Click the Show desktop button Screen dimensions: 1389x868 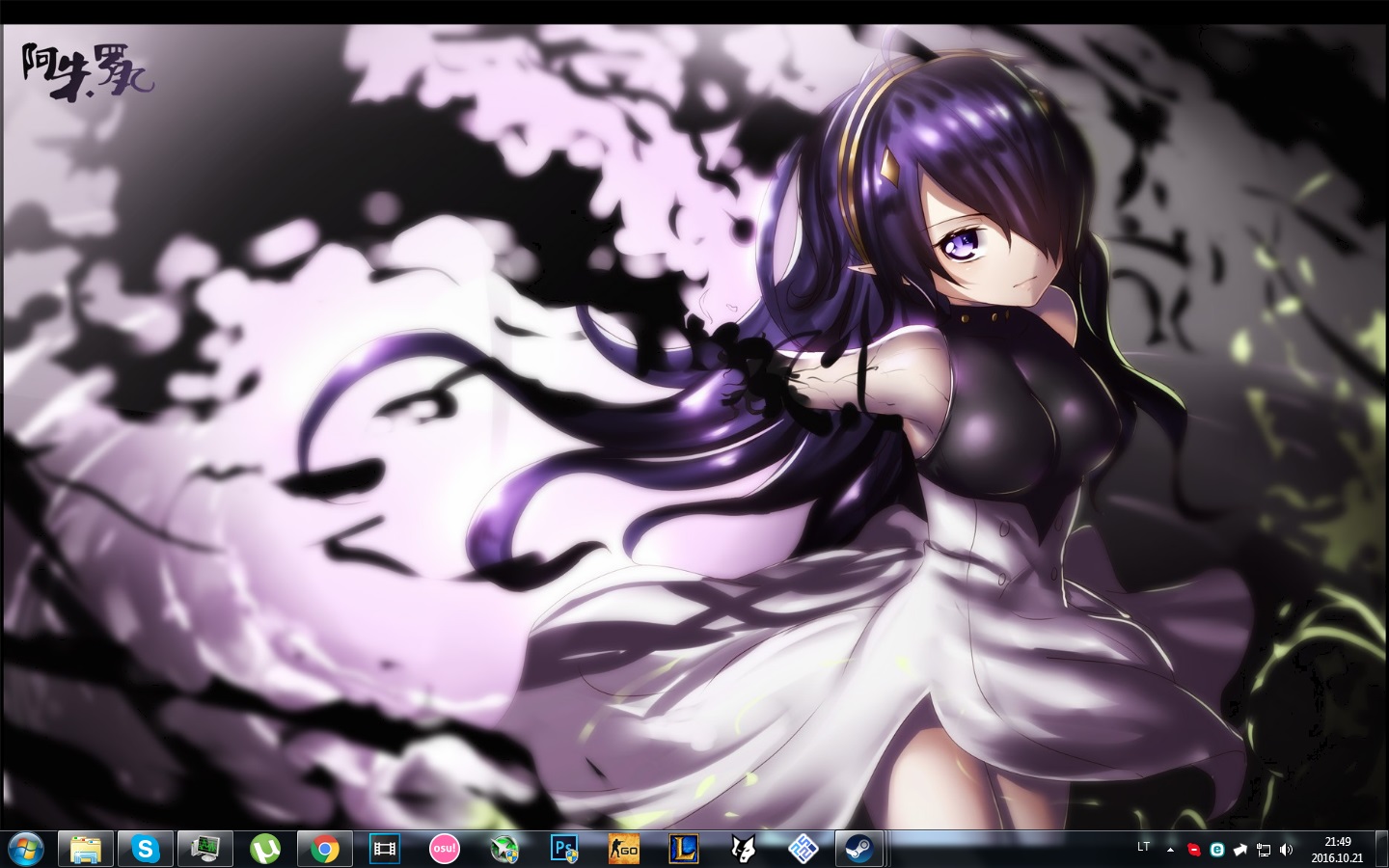pyautogui.click(x=1381, y=849)
